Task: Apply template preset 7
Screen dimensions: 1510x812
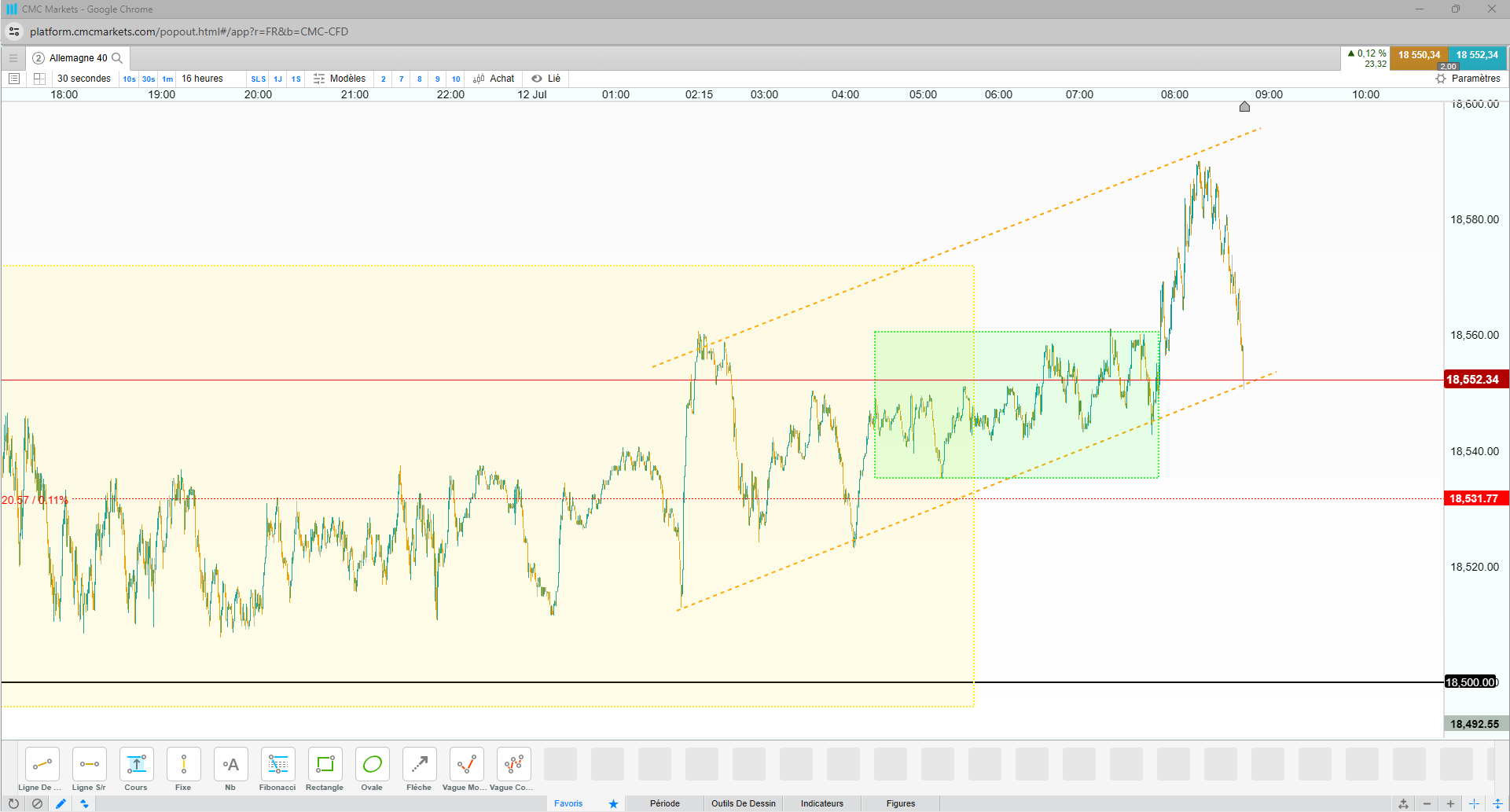Action: 402,79
